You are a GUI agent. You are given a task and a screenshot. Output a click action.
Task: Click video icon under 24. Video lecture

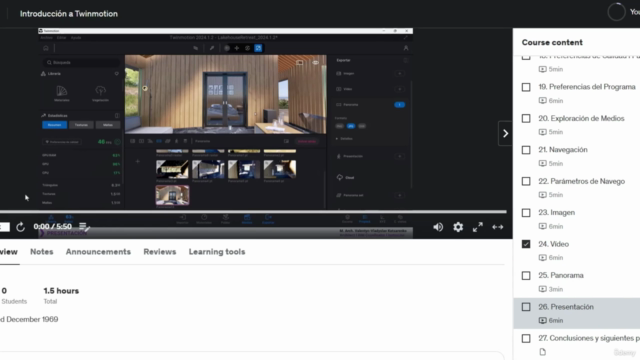pos(542,258)
